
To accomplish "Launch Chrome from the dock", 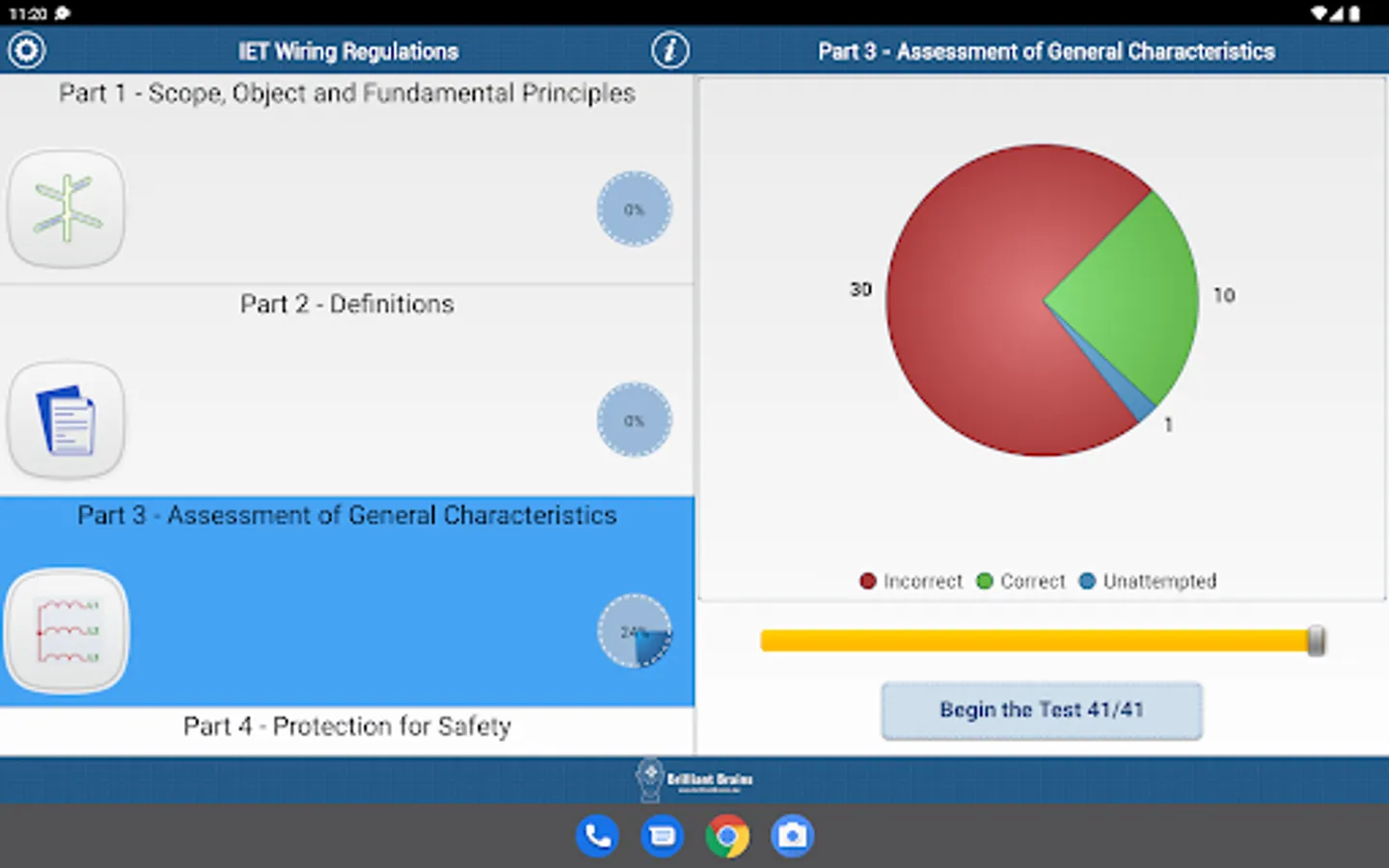I will tap(727, 836).
